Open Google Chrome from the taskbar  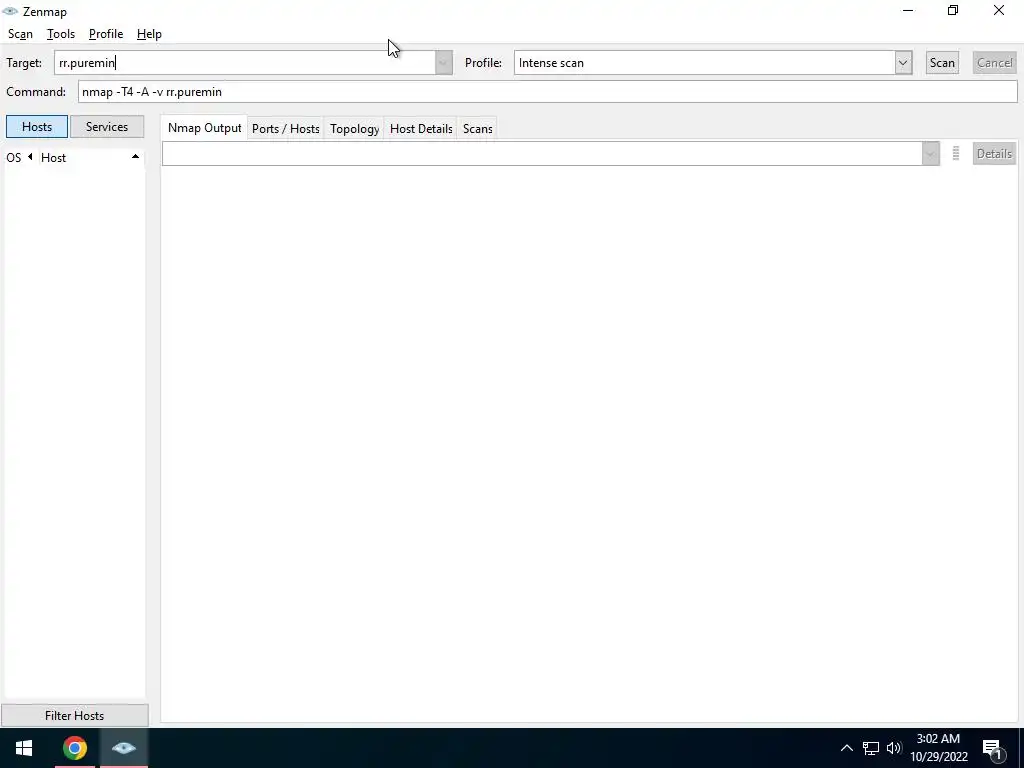pos(74,748)
